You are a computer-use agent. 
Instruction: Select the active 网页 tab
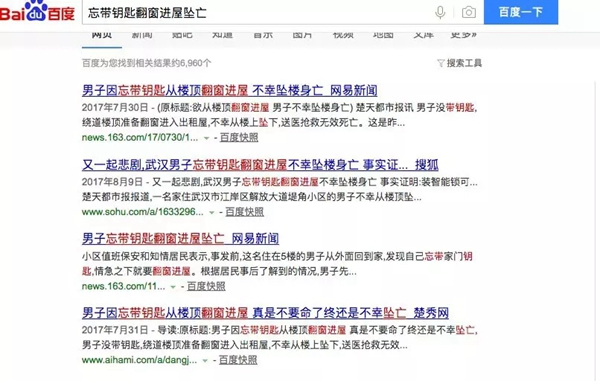pyautogui.click(x=102, y=35)
